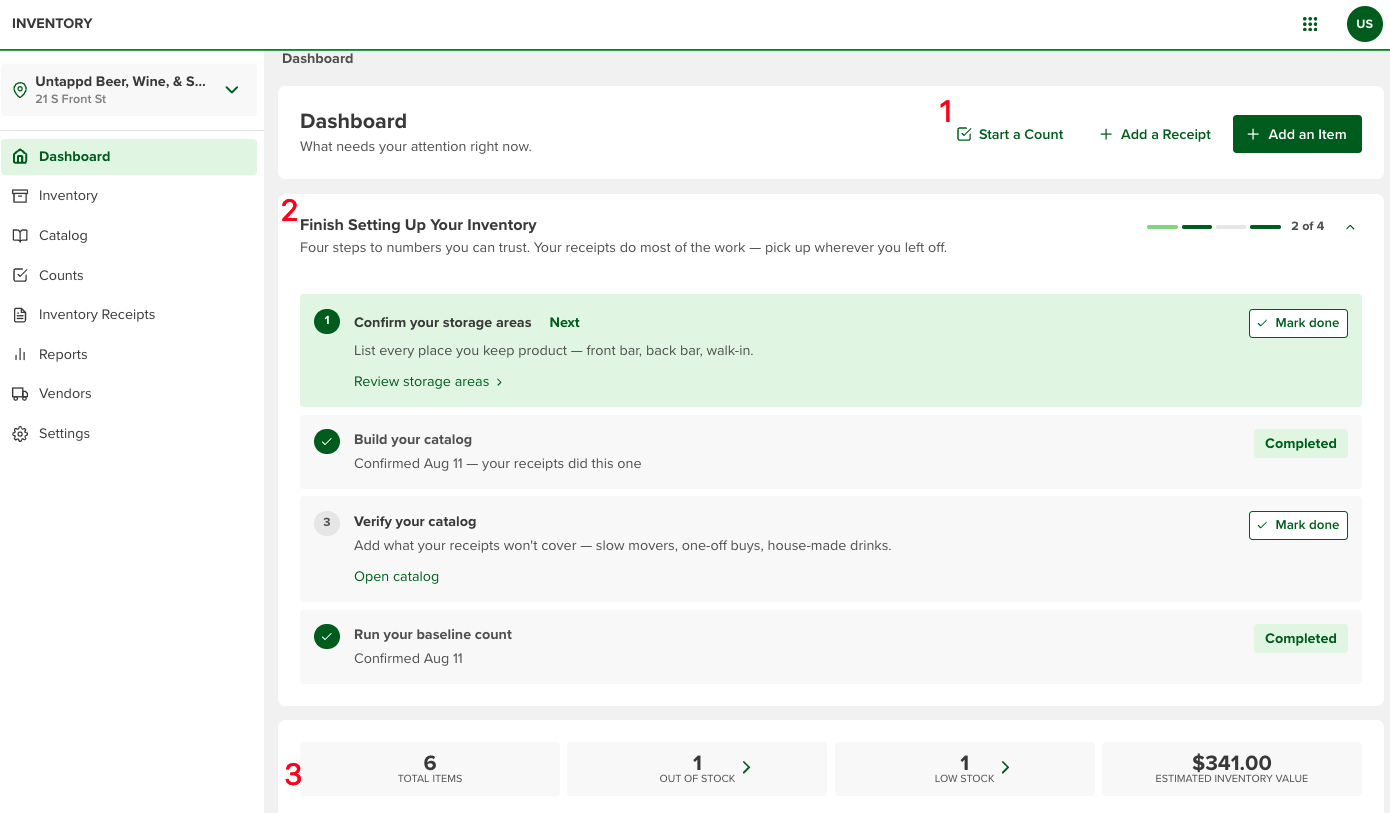
Task: Click the Catalog book icon
Action: 20,236
